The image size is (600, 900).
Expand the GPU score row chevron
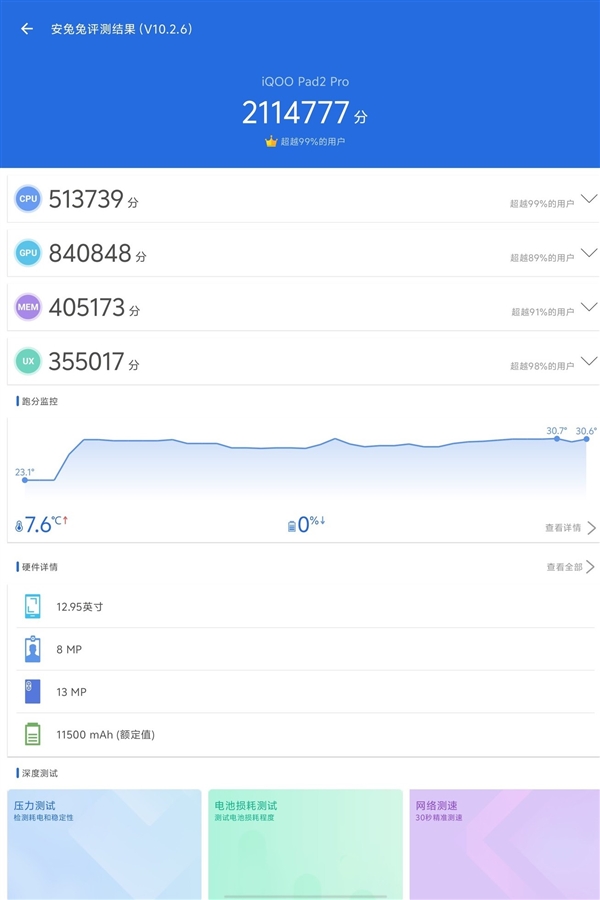pos(588,253)
